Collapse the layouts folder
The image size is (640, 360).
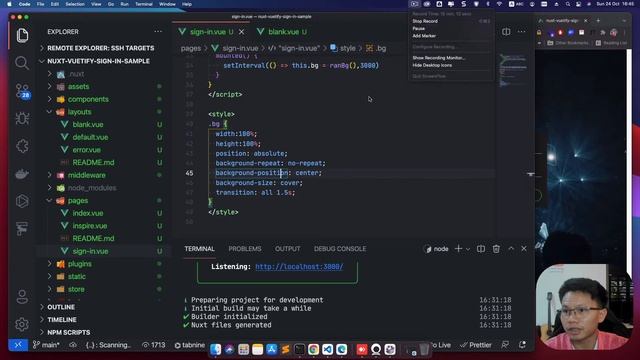80,112
